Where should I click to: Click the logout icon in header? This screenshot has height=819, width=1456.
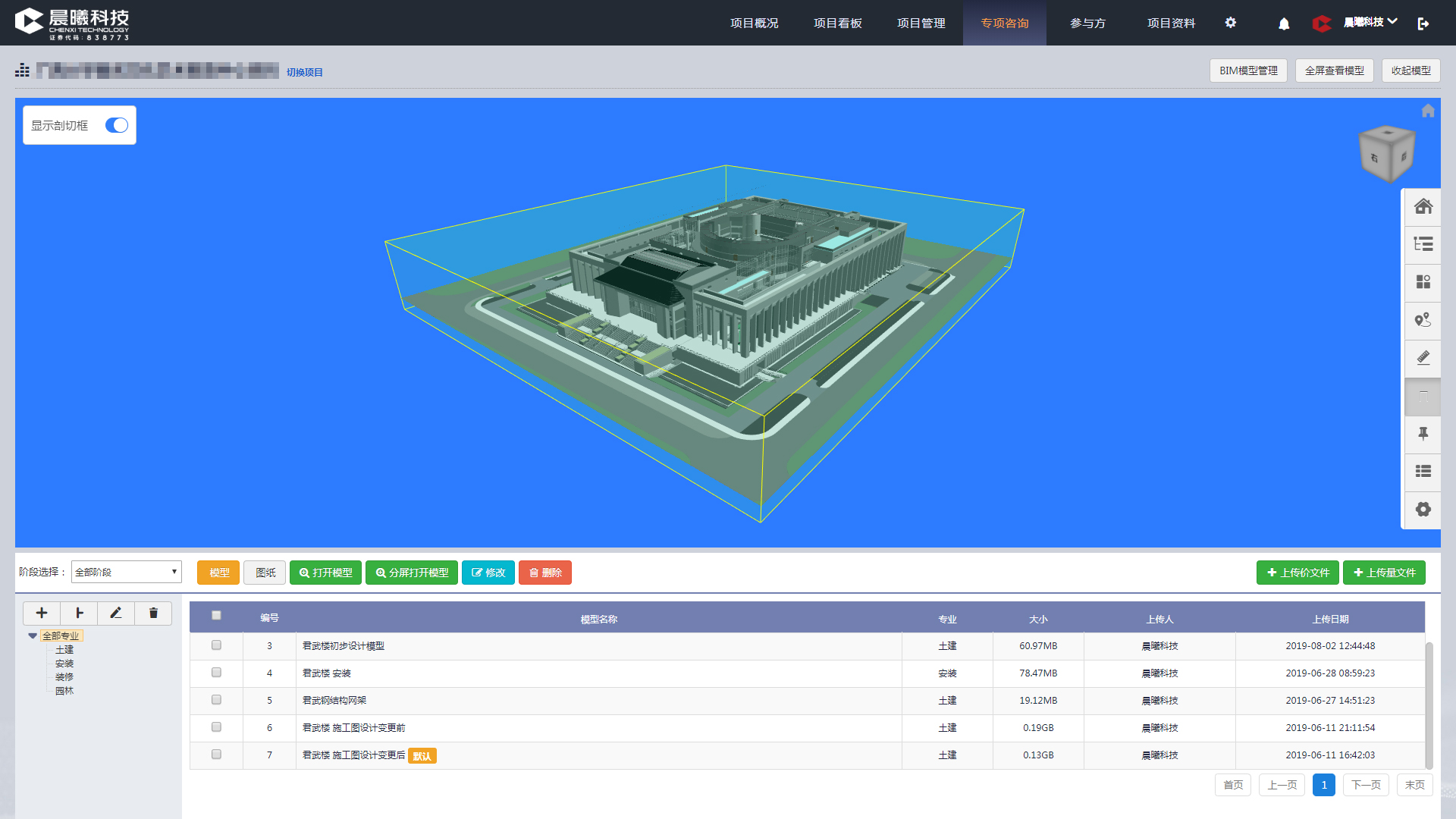coord(1423,24)
